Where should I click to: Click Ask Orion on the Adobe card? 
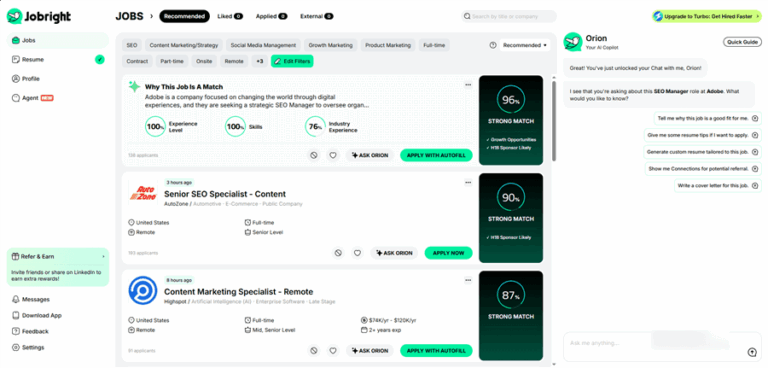coord(370,155)
